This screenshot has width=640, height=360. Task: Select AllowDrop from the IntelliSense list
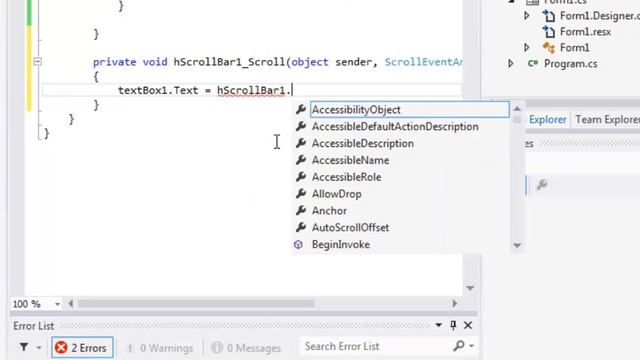pos(336,194)
